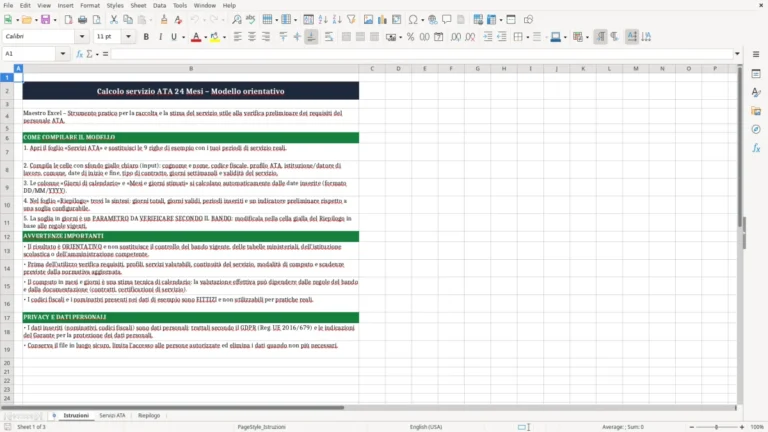This screenshot has height=432, width=768.
Task: Open the Sheet menu
Action: (x=138, y=5)
